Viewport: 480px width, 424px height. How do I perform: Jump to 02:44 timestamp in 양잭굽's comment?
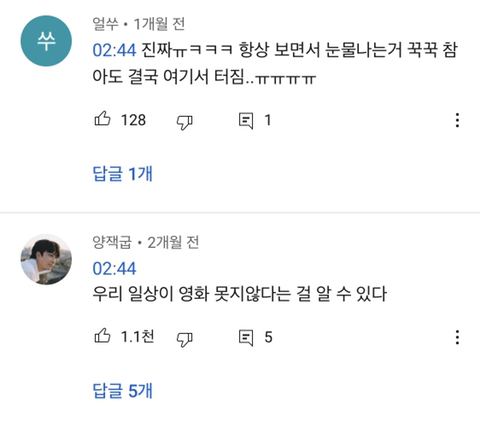[114, 268]
